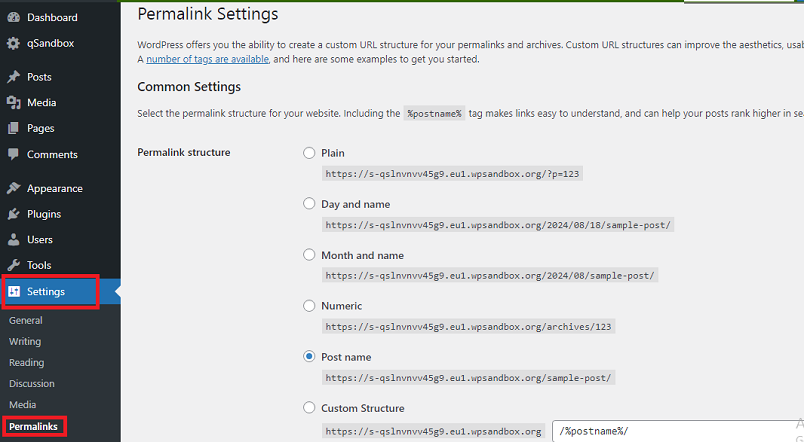Image resolution: width=804 pixels, height=442 pixels.
Task: Follow the number of tags are available link
Action: (207, 60)
